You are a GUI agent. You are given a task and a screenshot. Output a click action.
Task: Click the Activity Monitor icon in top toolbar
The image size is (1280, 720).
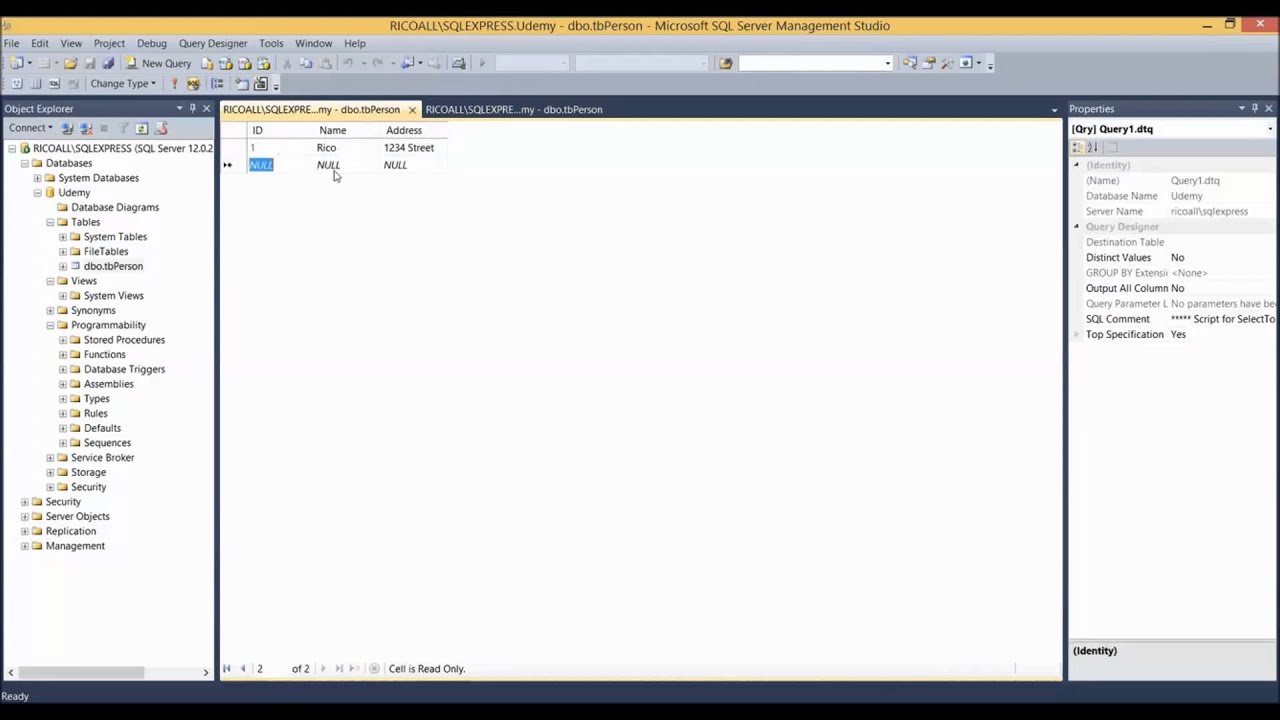click(x=458, y=63)
